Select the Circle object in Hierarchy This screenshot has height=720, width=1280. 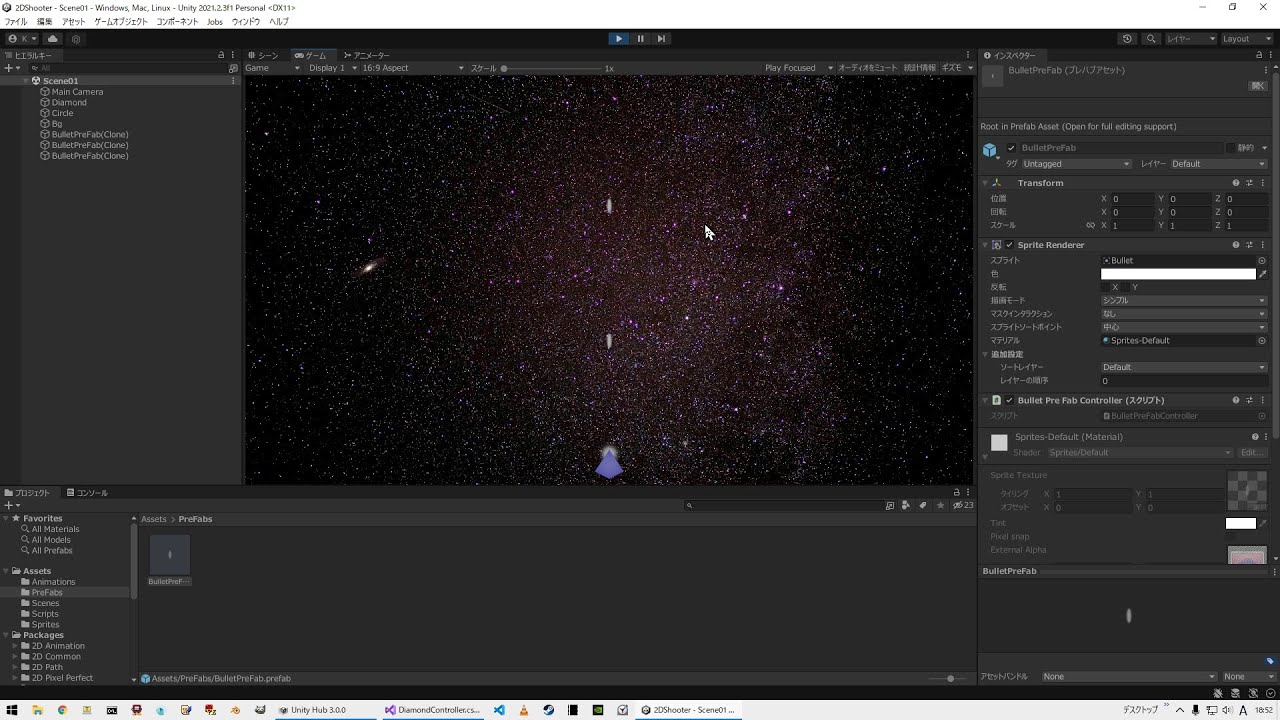(62, 113)
